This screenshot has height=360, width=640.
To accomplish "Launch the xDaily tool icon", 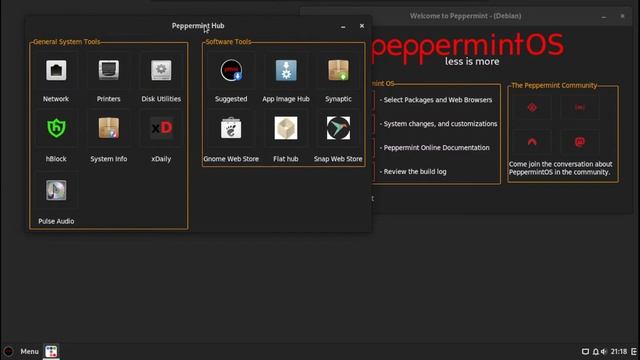I will tap(161, 128).
